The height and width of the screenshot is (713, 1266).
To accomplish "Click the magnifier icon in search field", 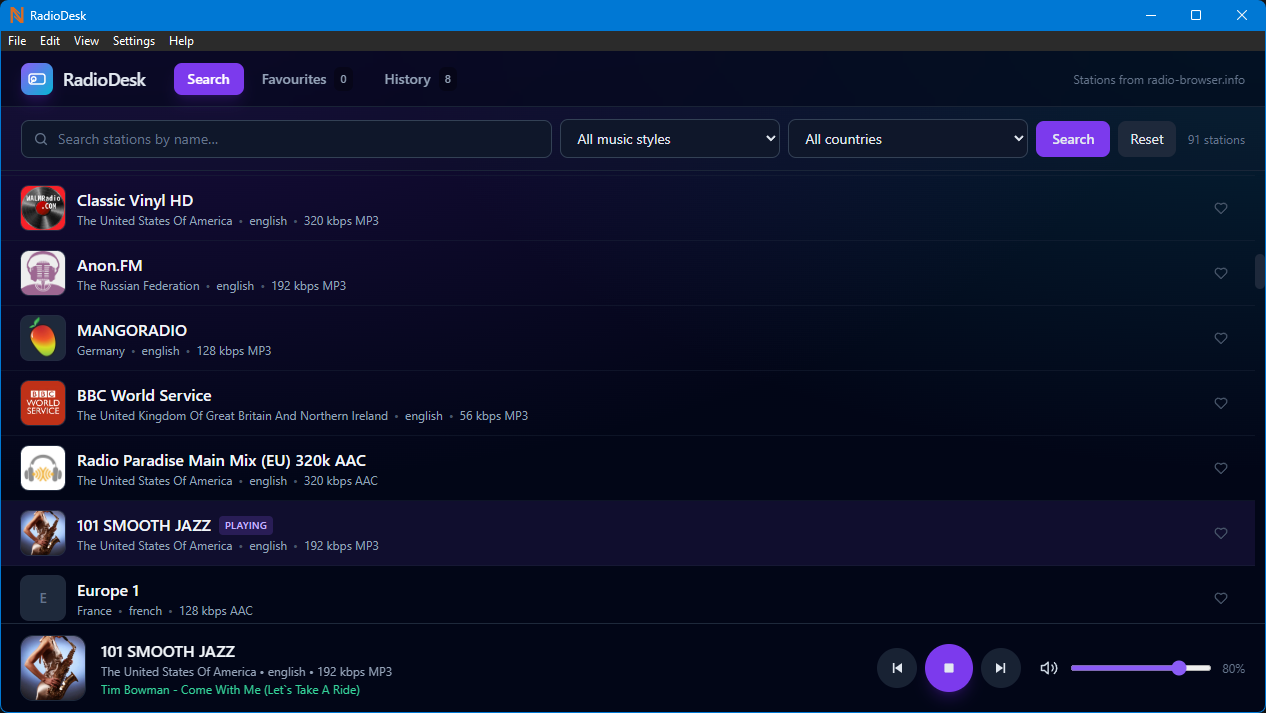I will [41, 139].
